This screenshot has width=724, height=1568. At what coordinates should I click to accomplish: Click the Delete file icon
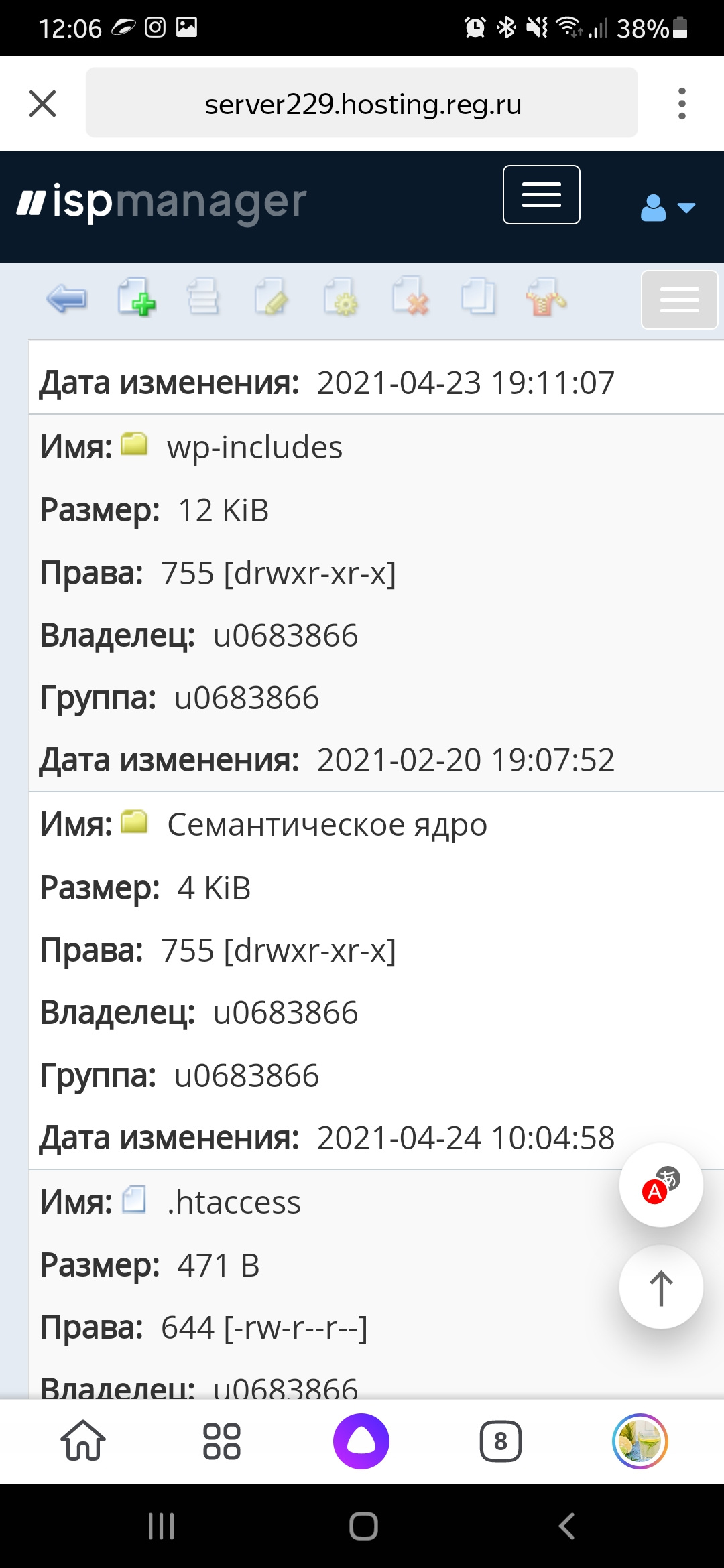(410, 298)
